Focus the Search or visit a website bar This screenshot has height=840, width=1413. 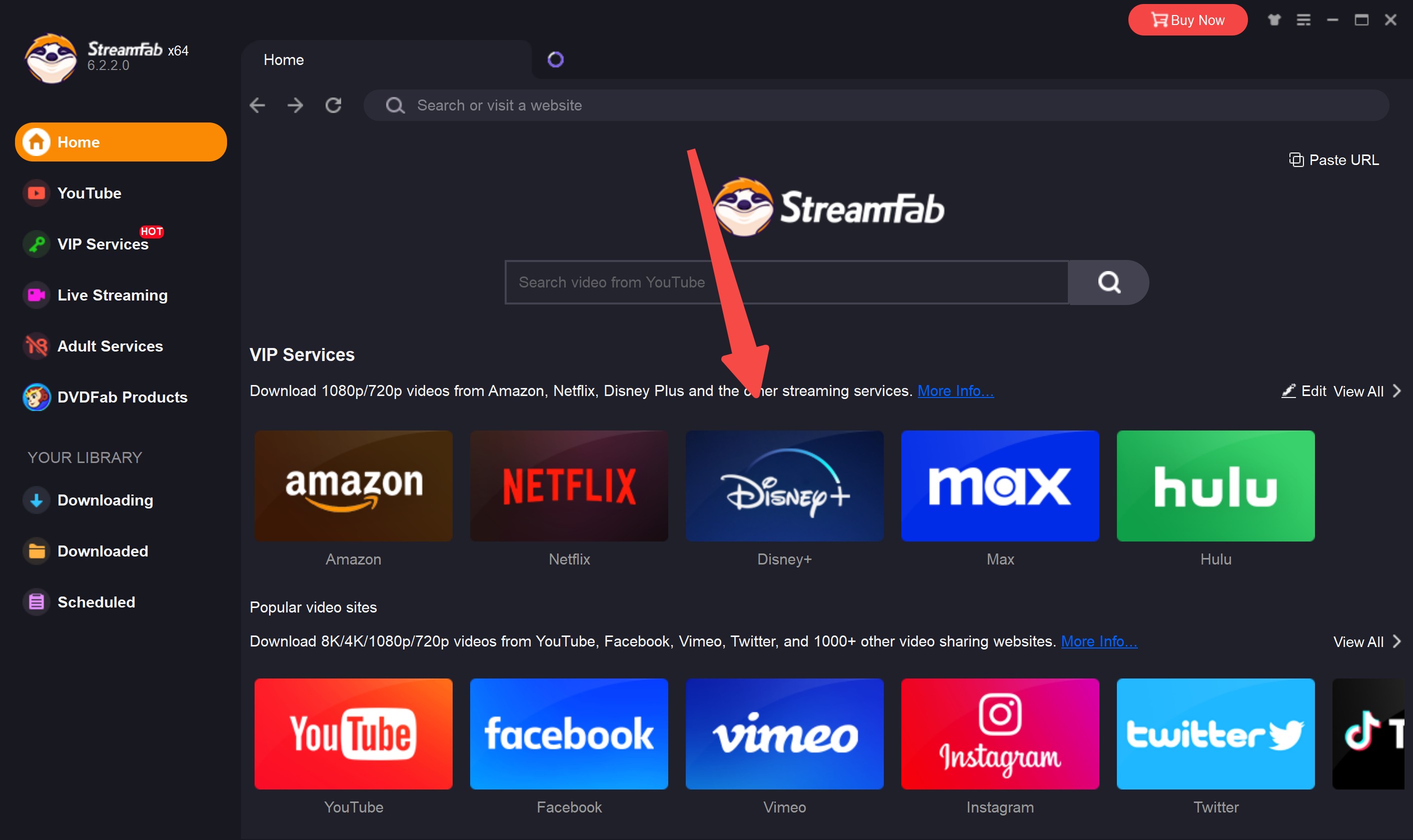876,105
